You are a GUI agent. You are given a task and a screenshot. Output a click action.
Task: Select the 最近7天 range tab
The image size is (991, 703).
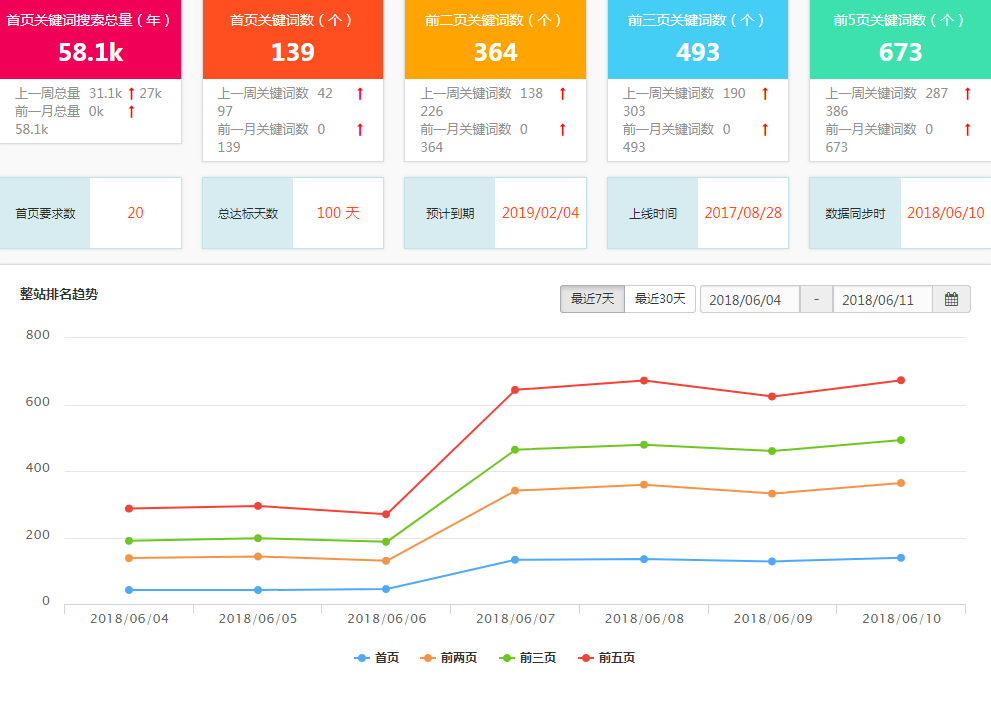click(x=592, y=299)
